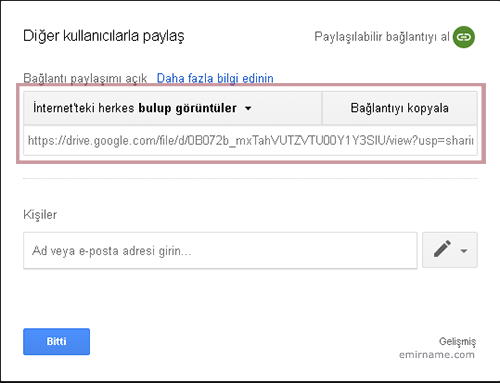The width and height of the screenshot is (500, 383).
Task: Click the blue "Bitti" button
Action: click(56, 341)
